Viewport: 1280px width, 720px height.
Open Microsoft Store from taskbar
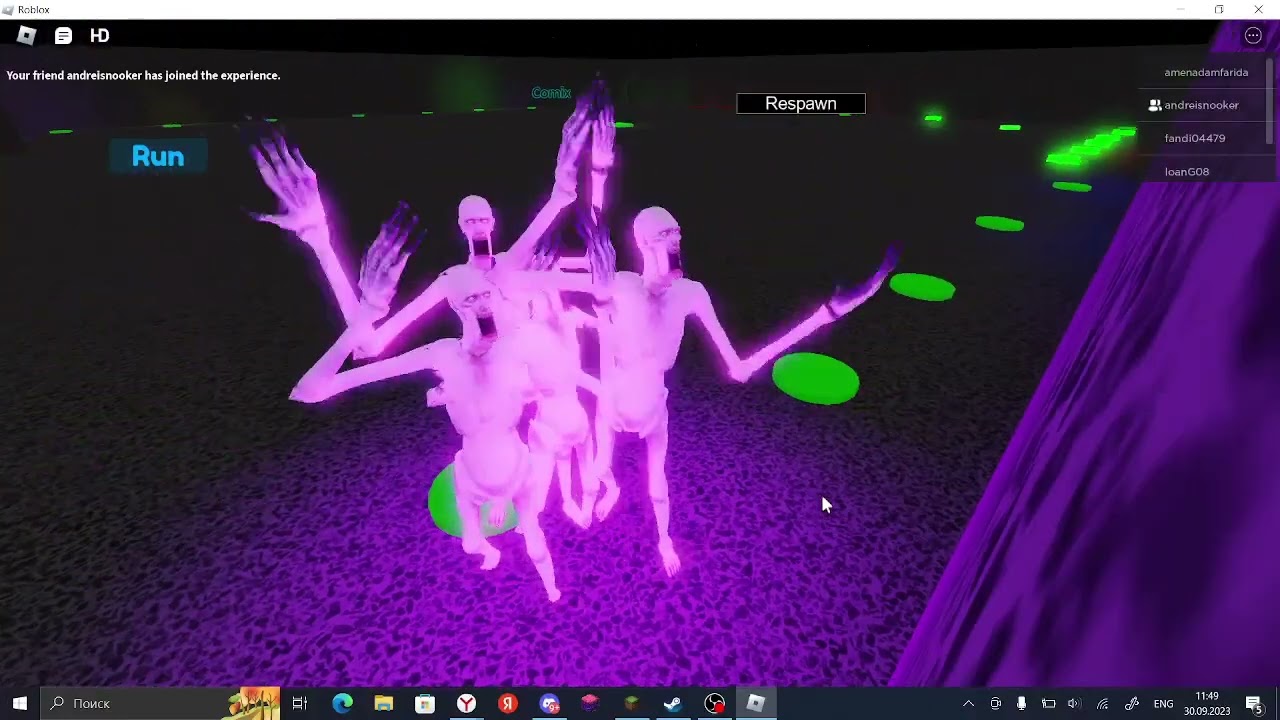tap(425, 703)
